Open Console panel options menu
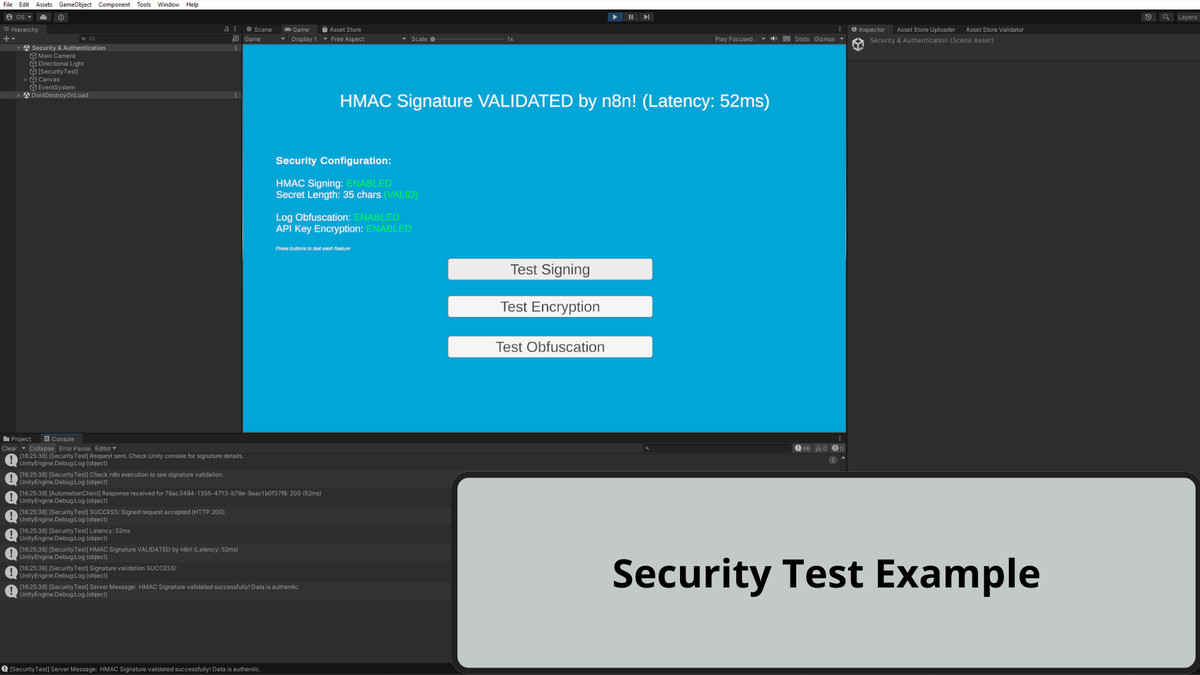 841,439
